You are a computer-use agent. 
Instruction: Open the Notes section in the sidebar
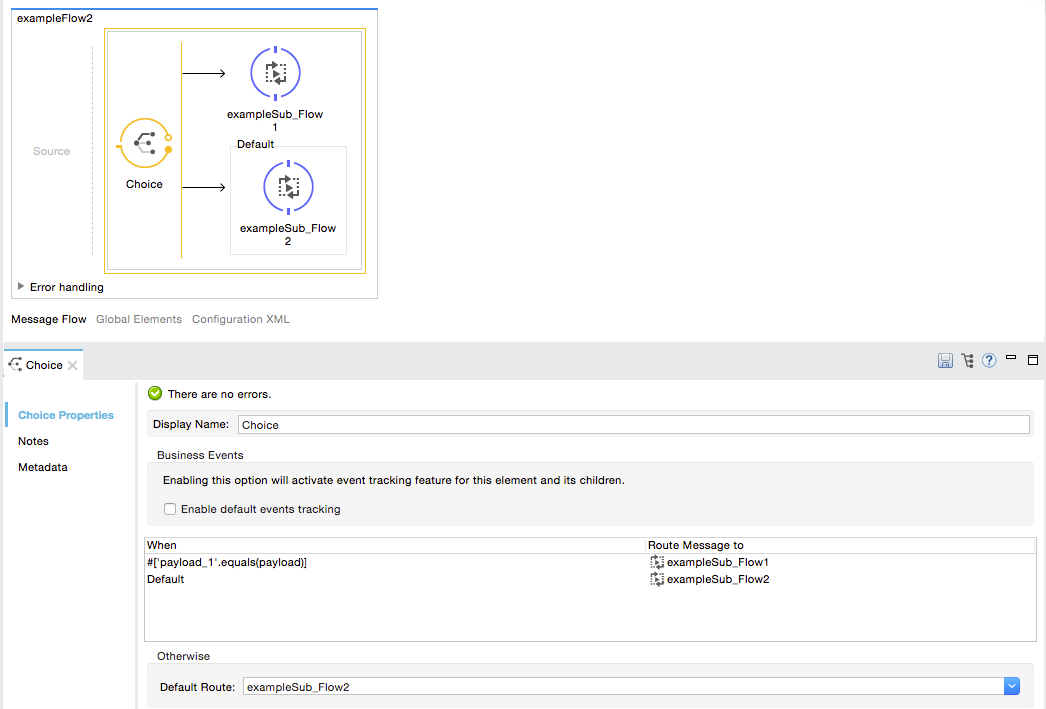point(33,441)
